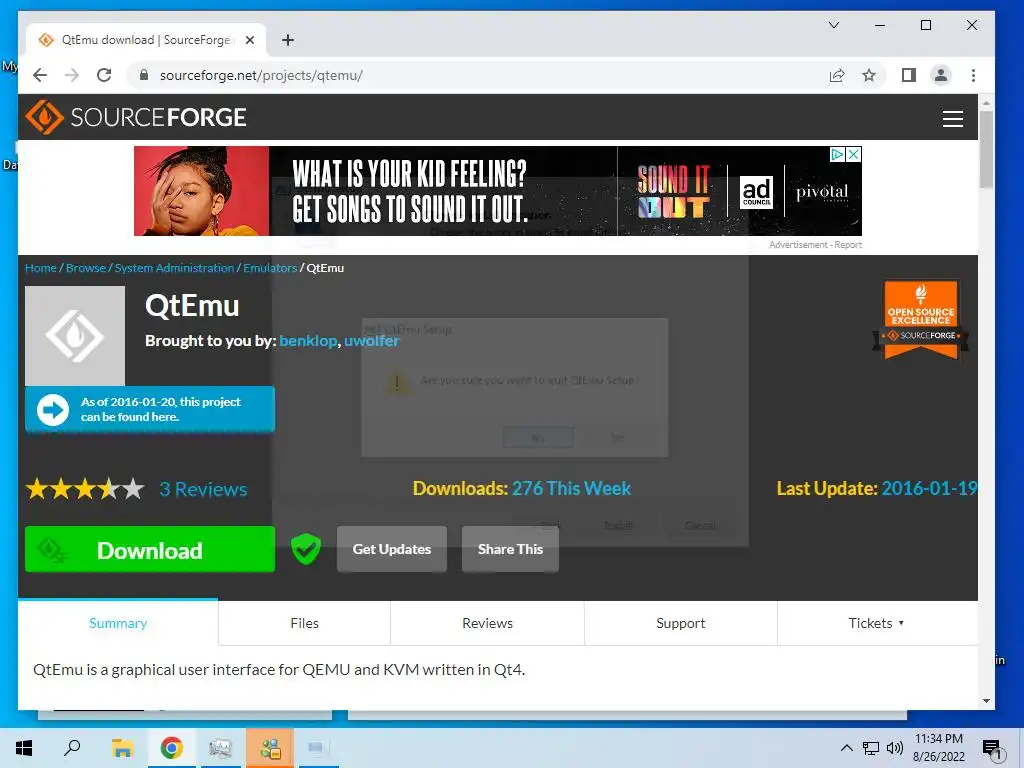Click System Administration breadcrumb
This screenshot has width=1024, height=768.
point(174,268)
